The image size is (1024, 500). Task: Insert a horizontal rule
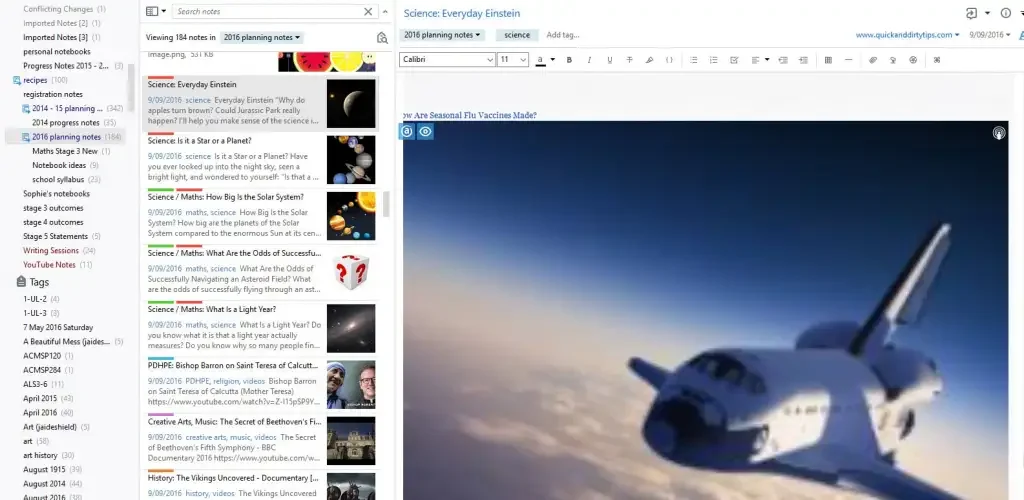point(848,60)
